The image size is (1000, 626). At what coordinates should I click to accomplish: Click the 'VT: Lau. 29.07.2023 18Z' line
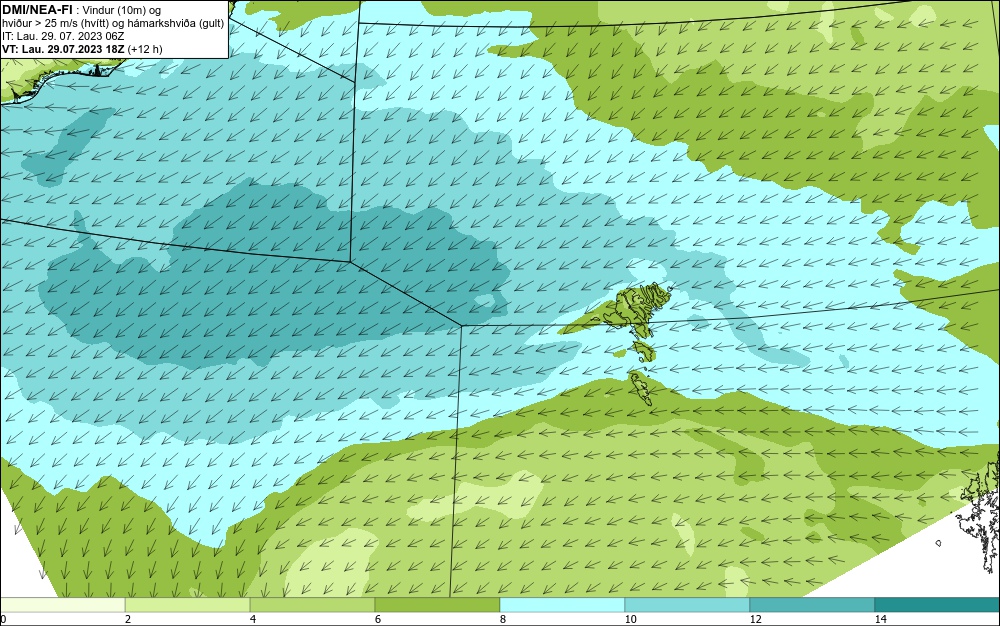pyautogui.click(x=63, y=49)
